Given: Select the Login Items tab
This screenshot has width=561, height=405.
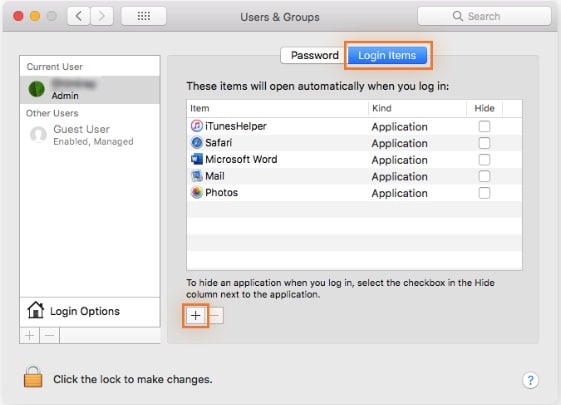Looking at the screenshot, I should tap(387, 55).
